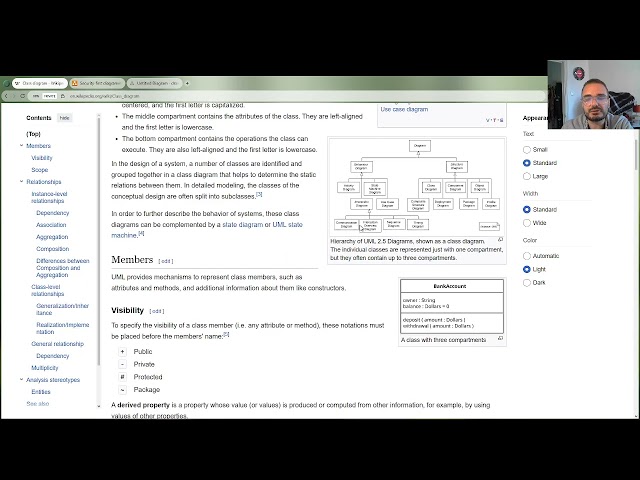640x480 pixels.
Task: Open the UML state machine link
Action: [207, 230]
